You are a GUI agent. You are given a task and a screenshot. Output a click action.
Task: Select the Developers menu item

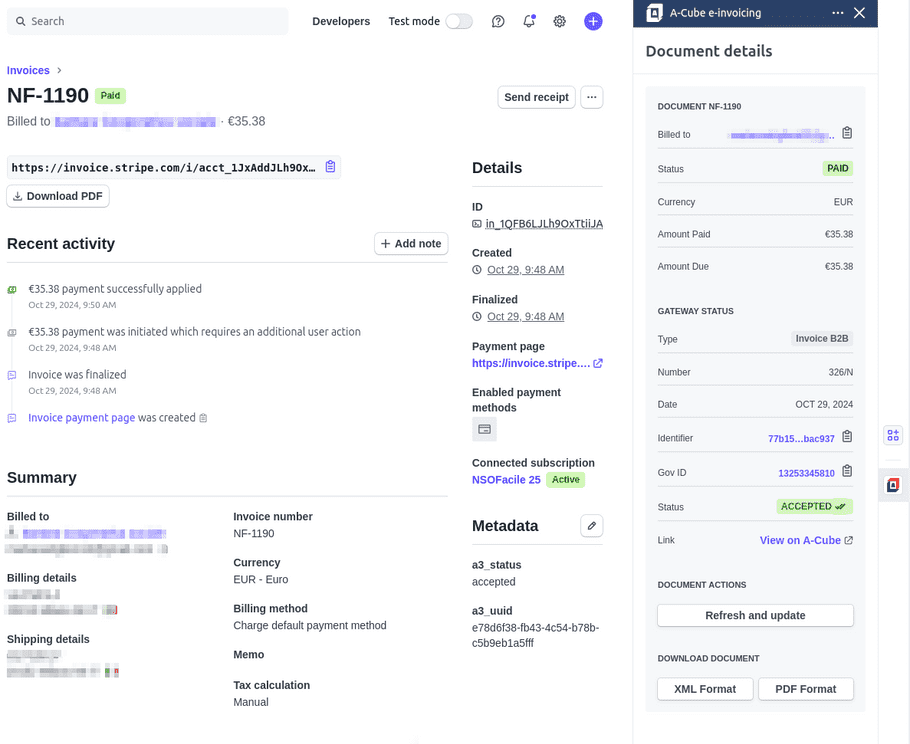point(341,21)
